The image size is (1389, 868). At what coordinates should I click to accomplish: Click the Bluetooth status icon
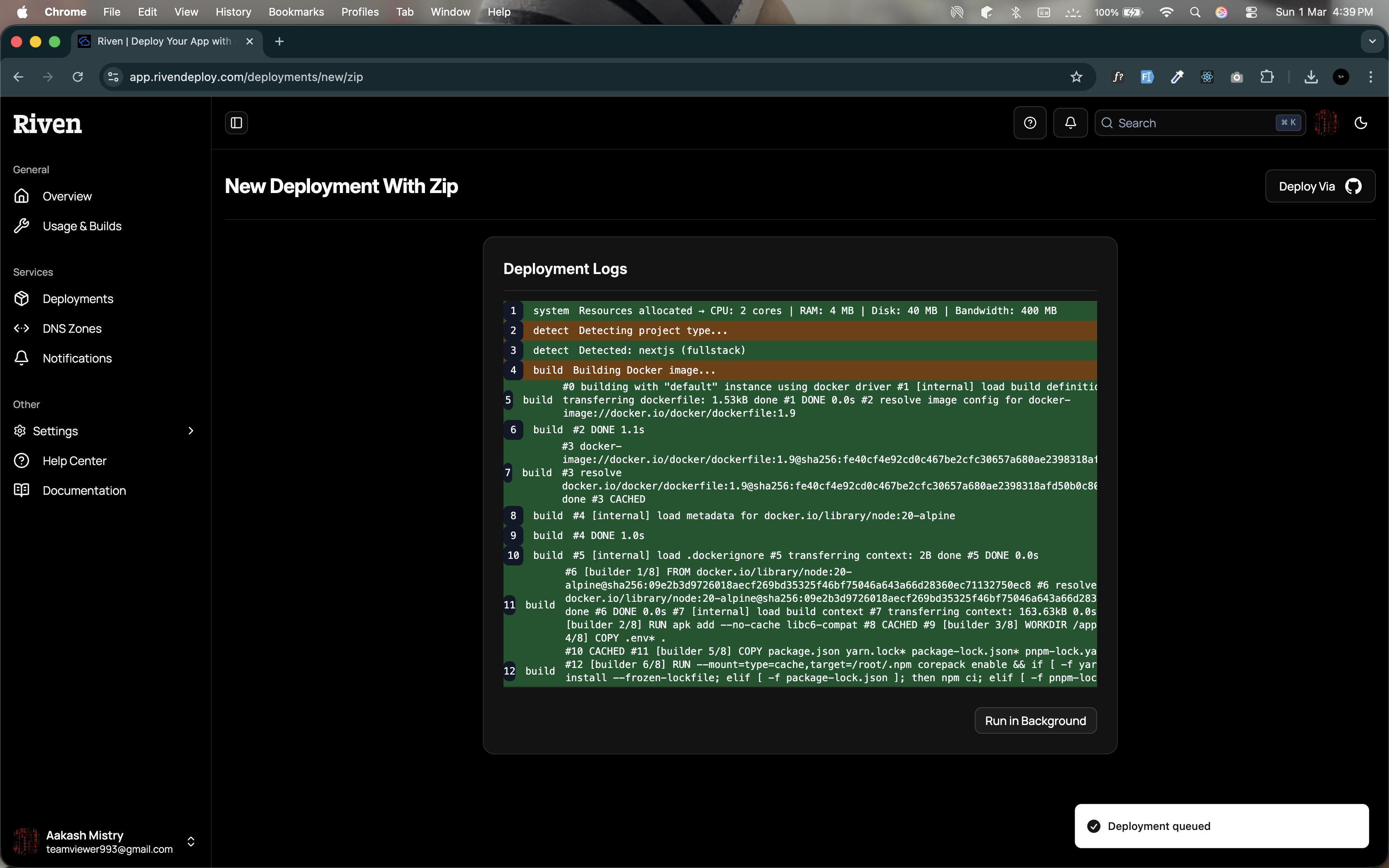[x=1015, y=12]
